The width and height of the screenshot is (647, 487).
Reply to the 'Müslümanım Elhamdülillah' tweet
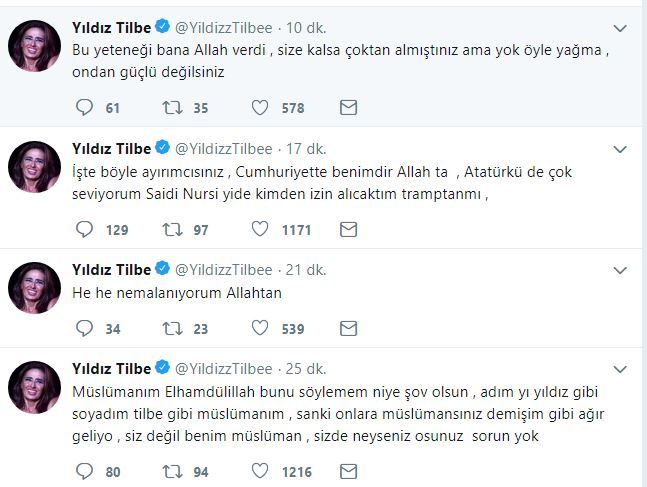tap(85, 472)
